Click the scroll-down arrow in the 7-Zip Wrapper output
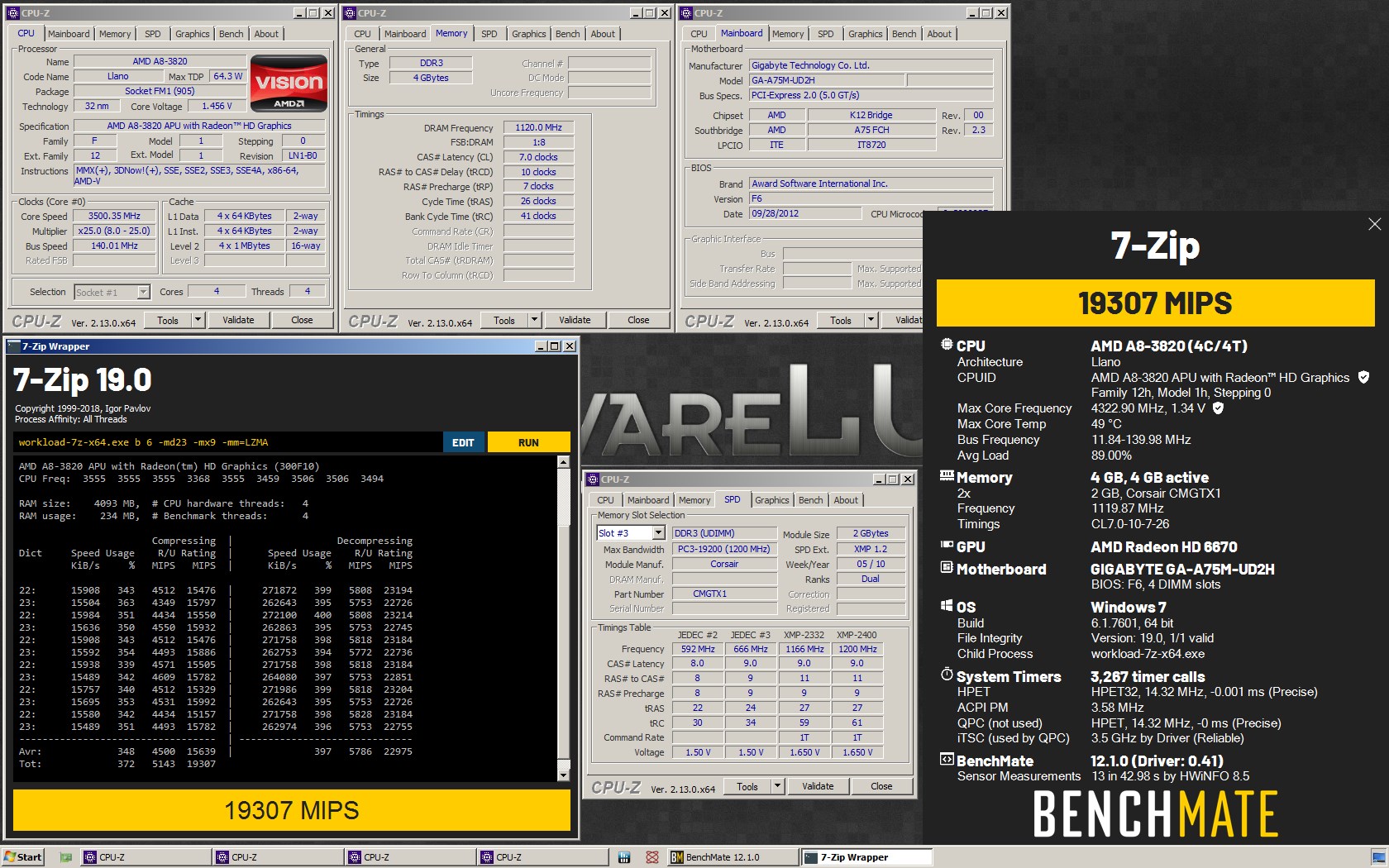The height and width of the screenshot is (868, 1389). tap(564, 775)
